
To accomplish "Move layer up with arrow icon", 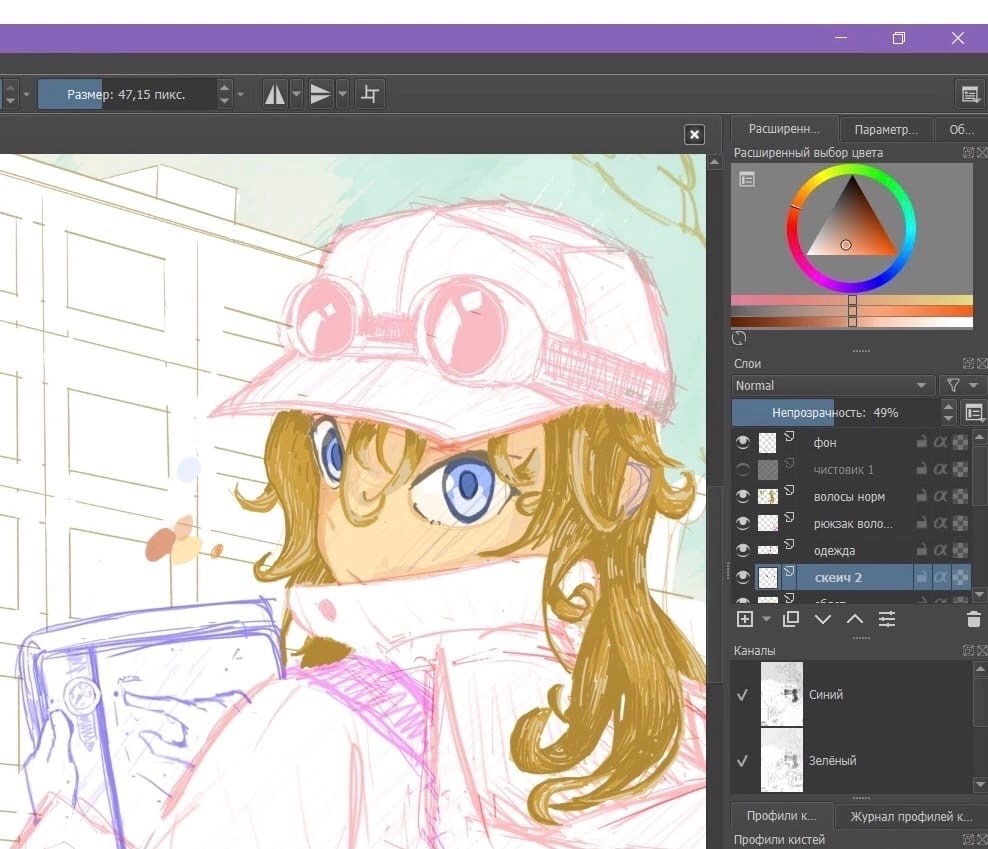I will pyautogui.click(x=854, y=619).
